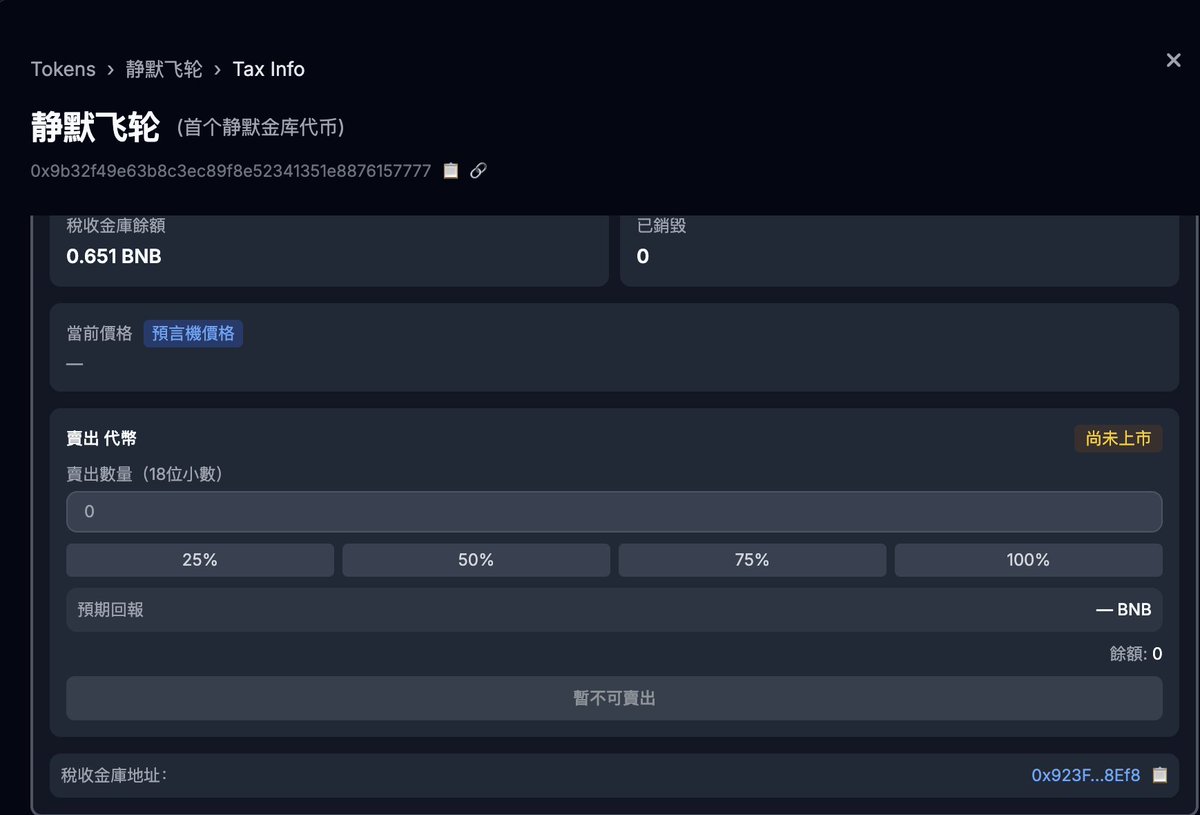Go to Tokens breadcrumb
Viewport: 1200px width, 815px height.
pos(63,69)
